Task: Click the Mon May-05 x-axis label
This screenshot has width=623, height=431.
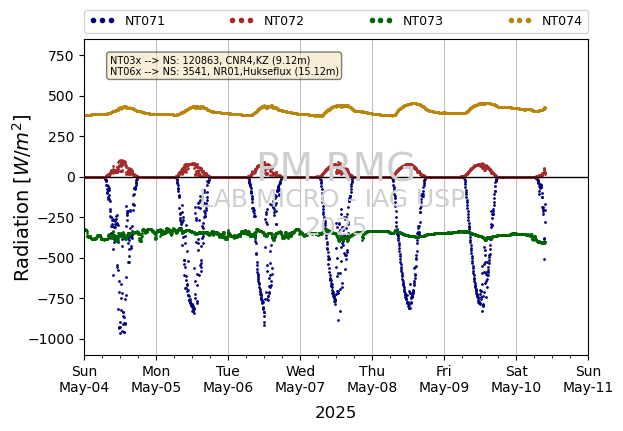Action: coord(156,379)
